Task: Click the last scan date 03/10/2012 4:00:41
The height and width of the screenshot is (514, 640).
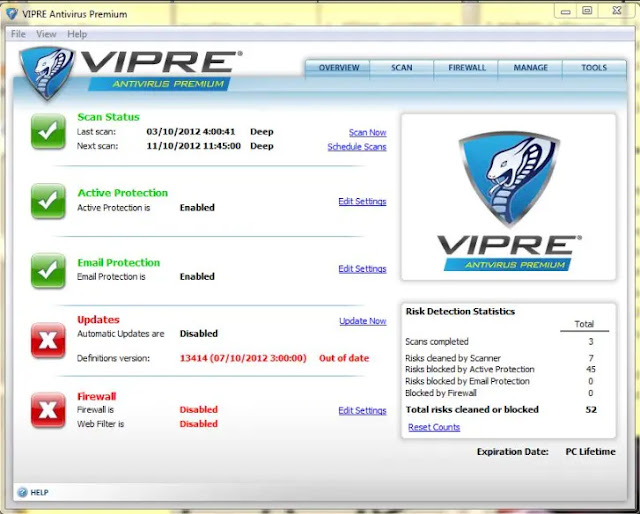Action: tap(191, 132)
